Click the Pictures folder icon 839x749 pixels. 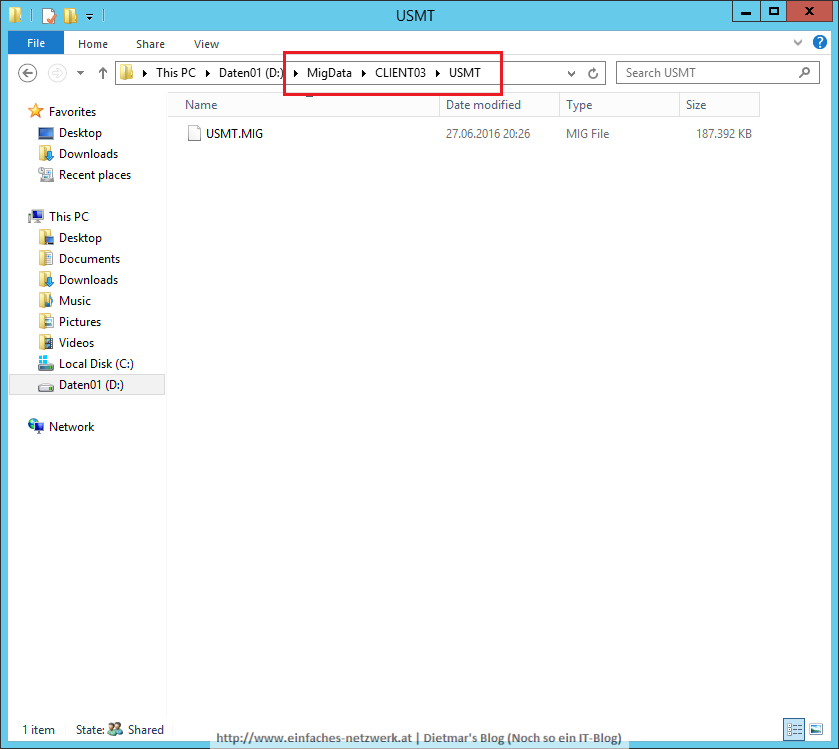46,321
